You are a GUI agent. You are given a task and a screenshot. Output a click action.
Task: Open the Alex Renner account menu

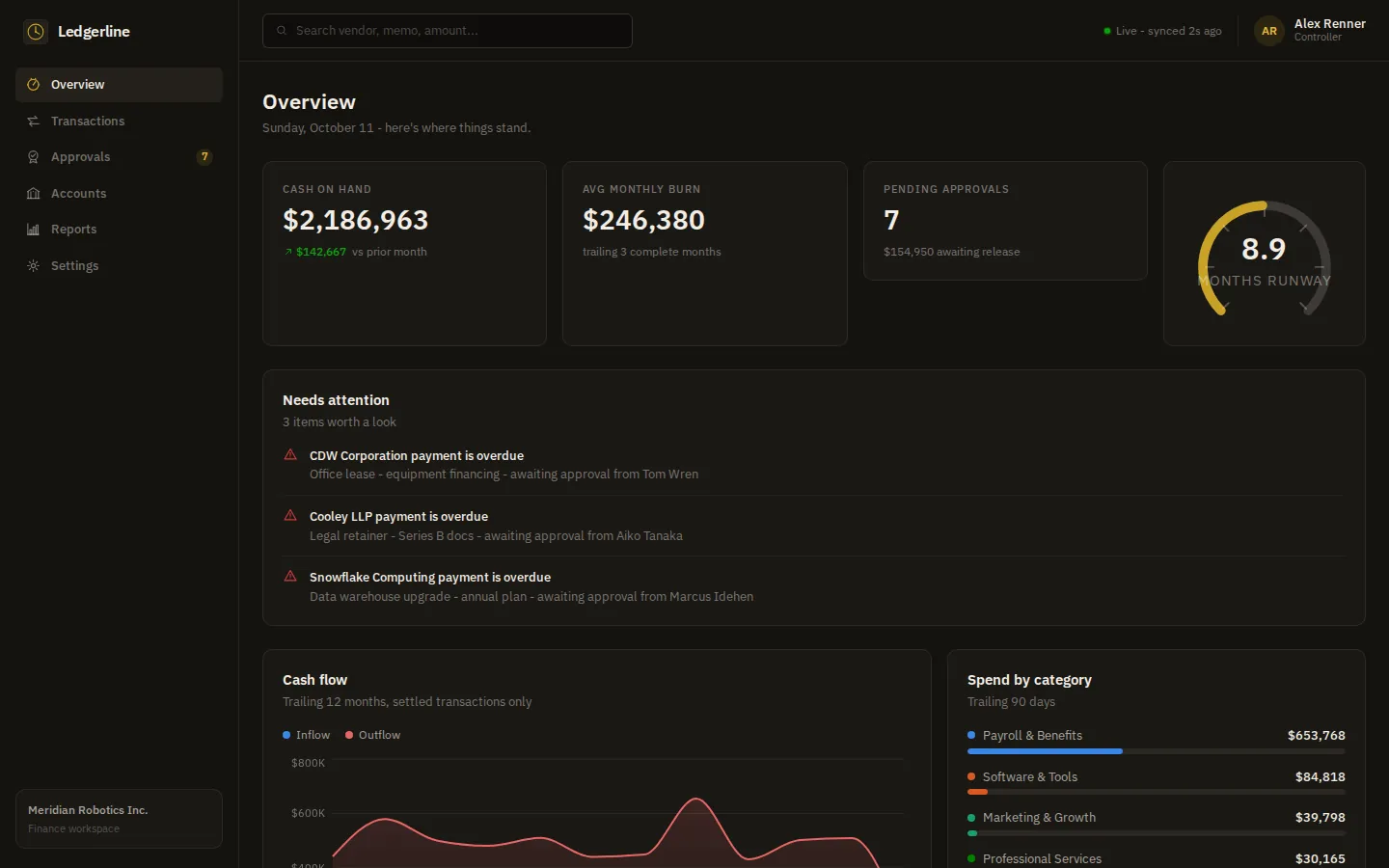coord(1310,31)
